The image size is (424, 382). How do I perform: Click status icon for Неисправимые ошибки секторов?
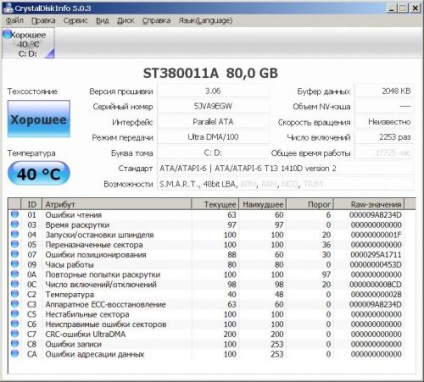(x=15, y=324)
